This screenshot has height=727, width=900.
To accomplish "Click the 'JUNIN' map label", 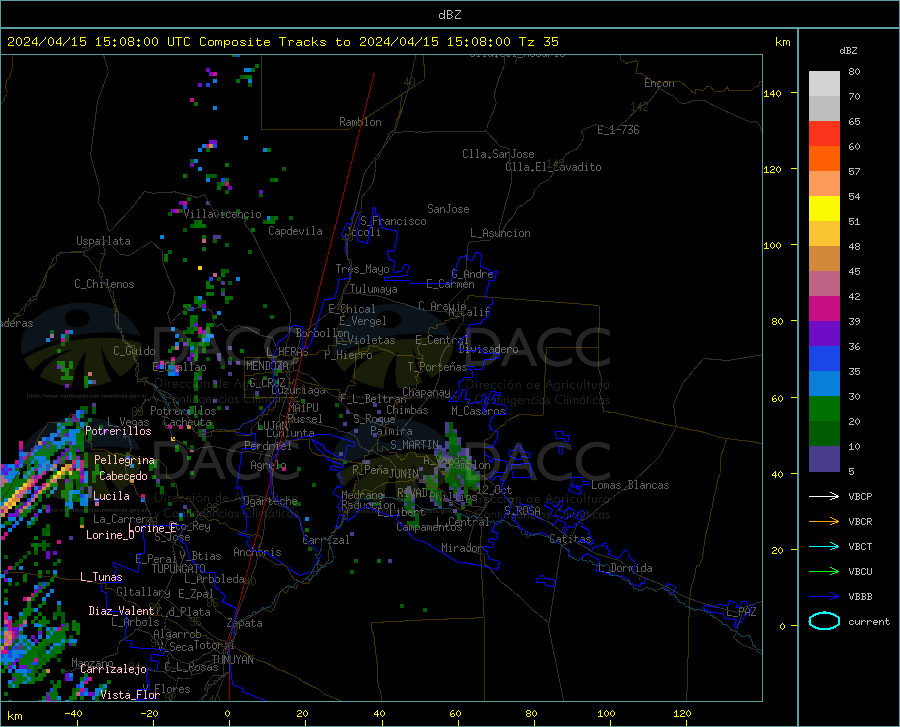I will 404,474.
